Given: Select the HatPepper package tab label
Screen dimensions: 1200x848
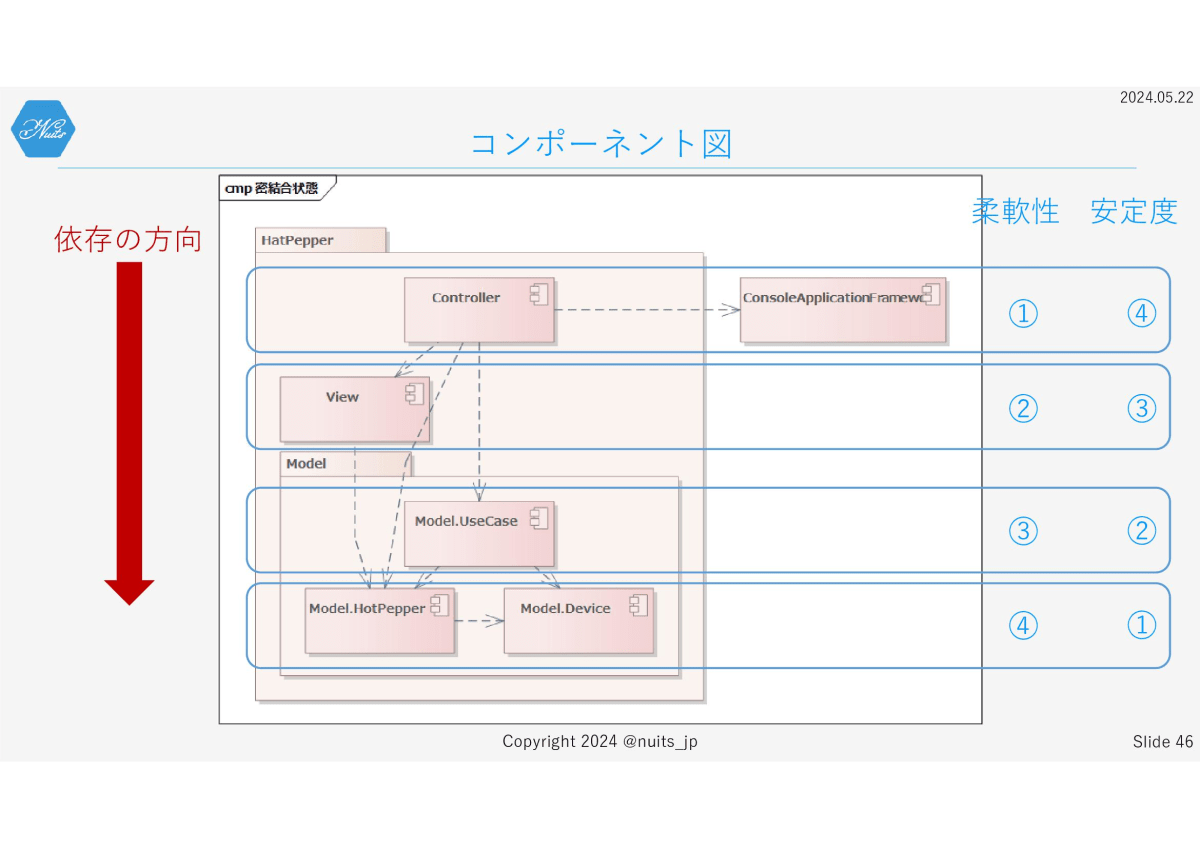Looking at the screenshot, I should click(x=297, y=240).
